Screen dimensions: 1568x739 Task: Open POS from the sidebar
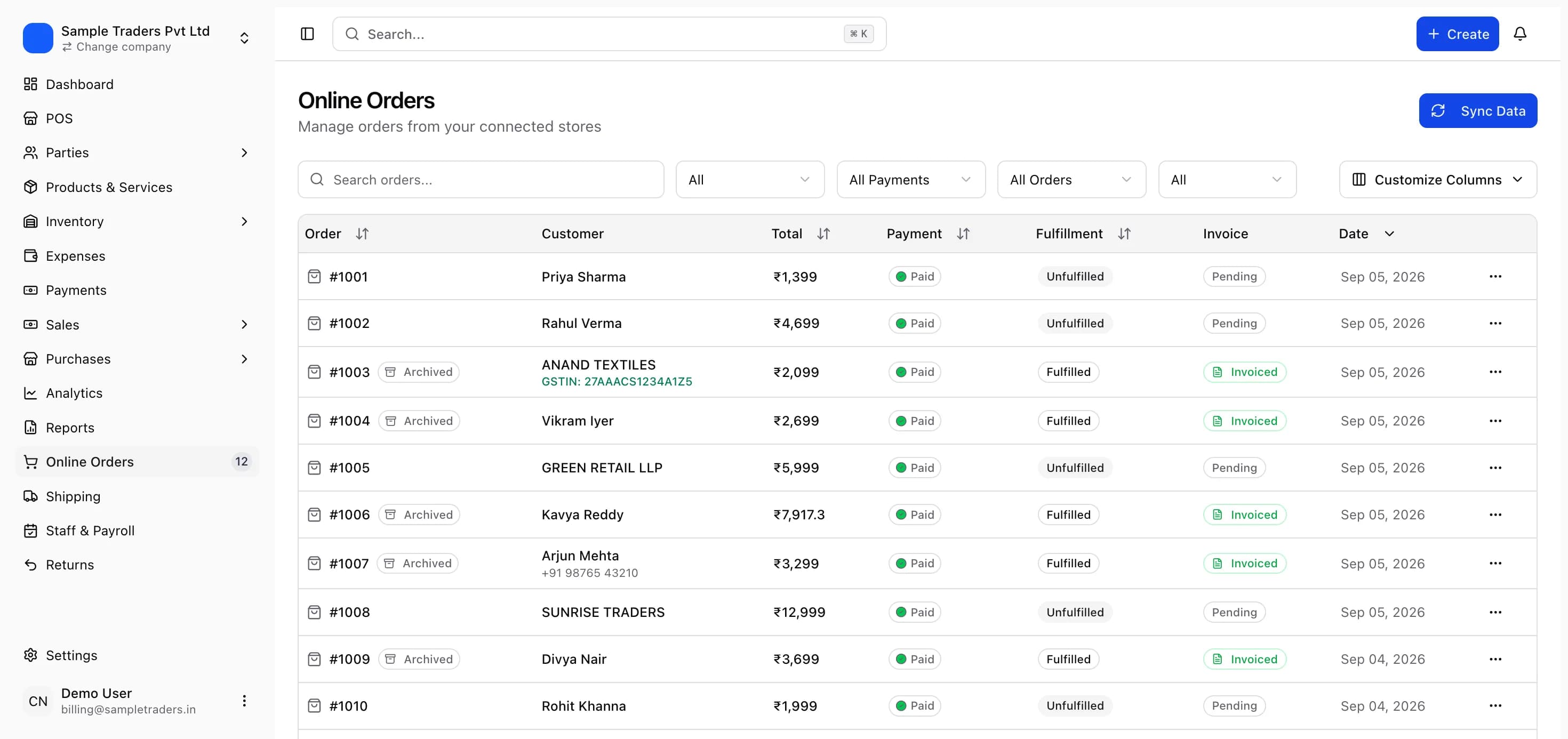pyautogui.click(x=138, y=118)
